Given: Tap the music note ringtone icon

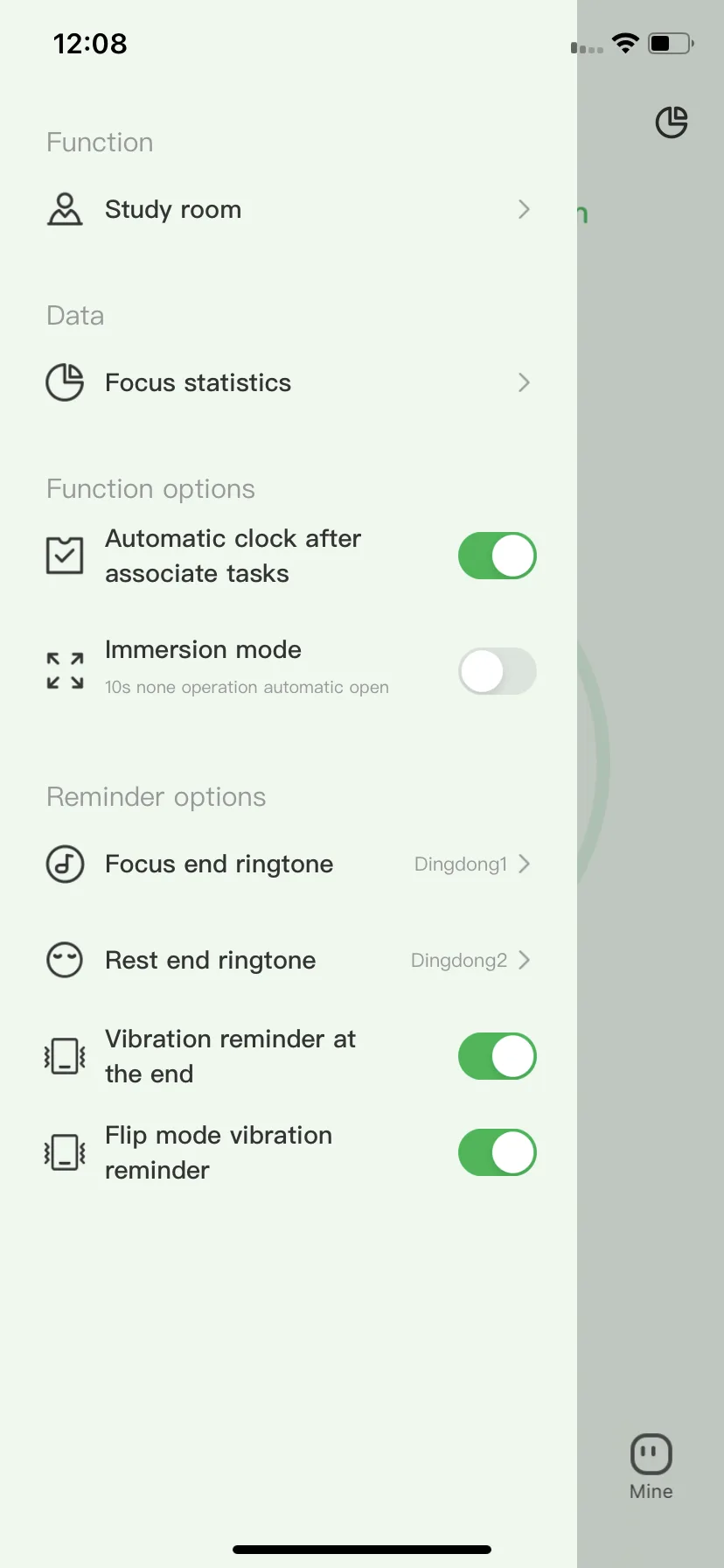Looking at the screenshot, I should click(65, 864).
